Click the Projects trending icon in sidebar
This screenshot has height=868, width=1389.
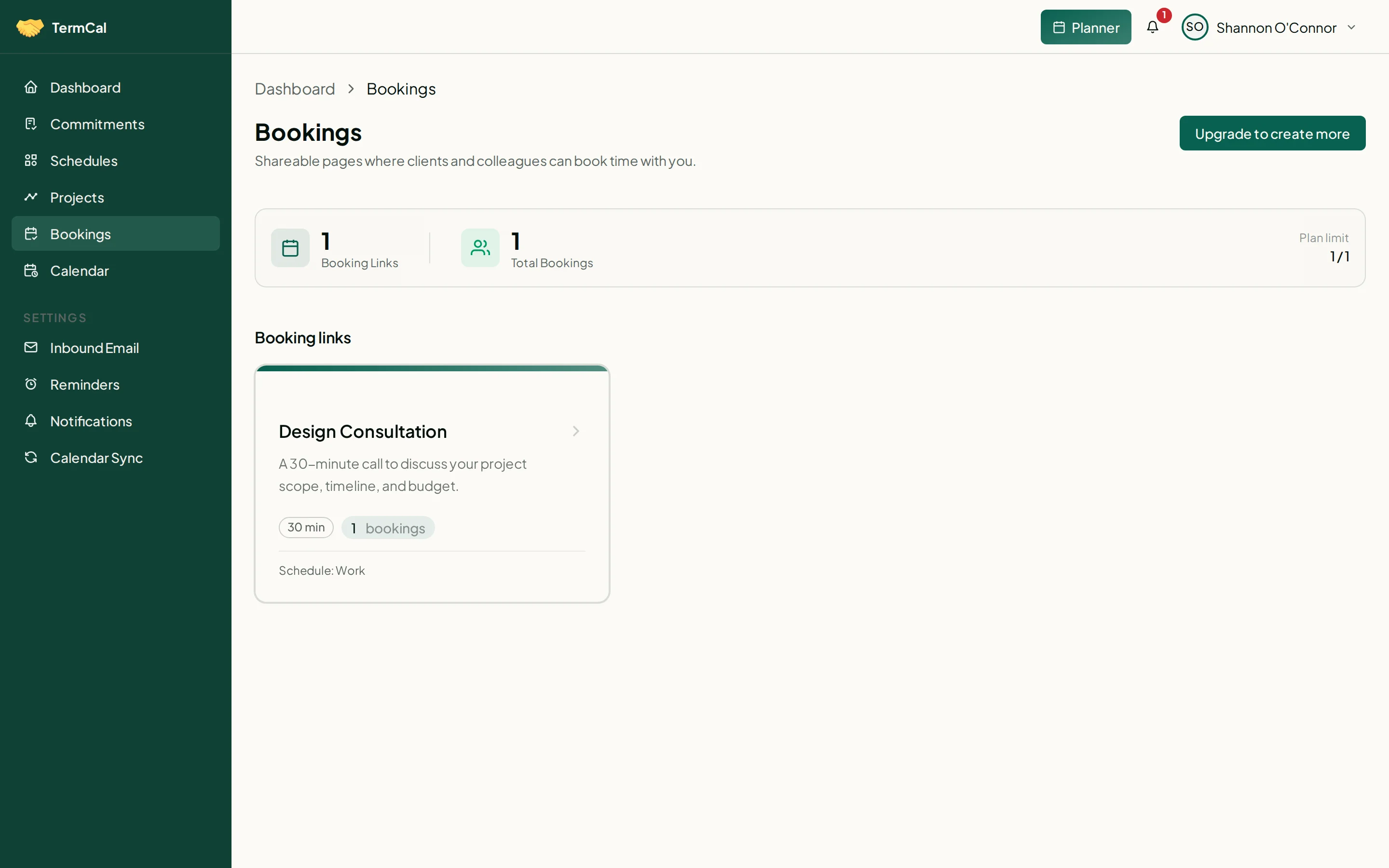(31, 197)
